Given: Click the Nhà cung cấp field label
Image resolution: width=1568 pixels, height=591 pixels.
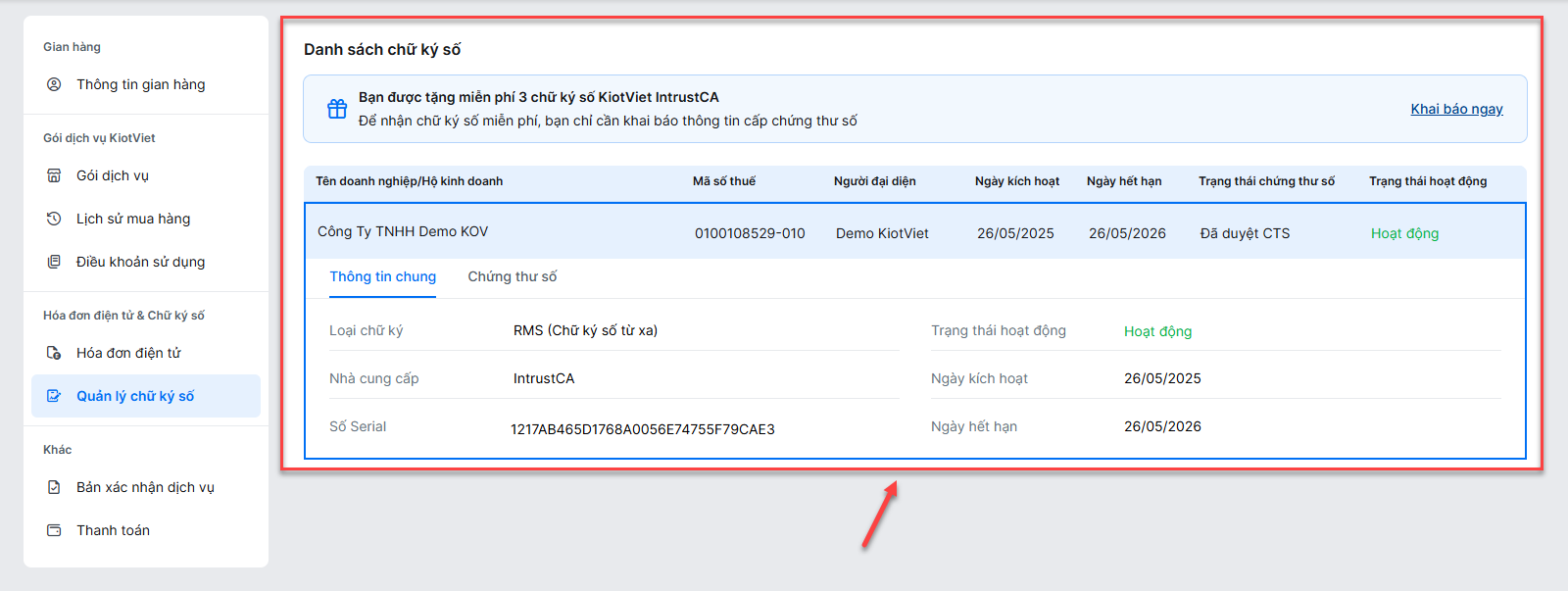Looking at the screenshot, I should tap(374, 378).
